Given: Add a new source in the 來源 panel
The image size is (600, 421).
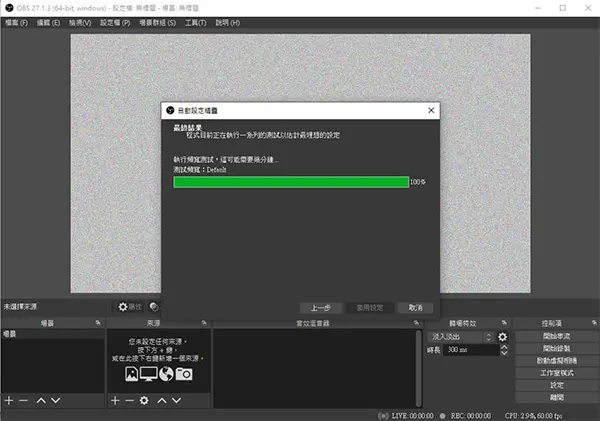Looking at the screenshot, I should click(x=115, y=400).
